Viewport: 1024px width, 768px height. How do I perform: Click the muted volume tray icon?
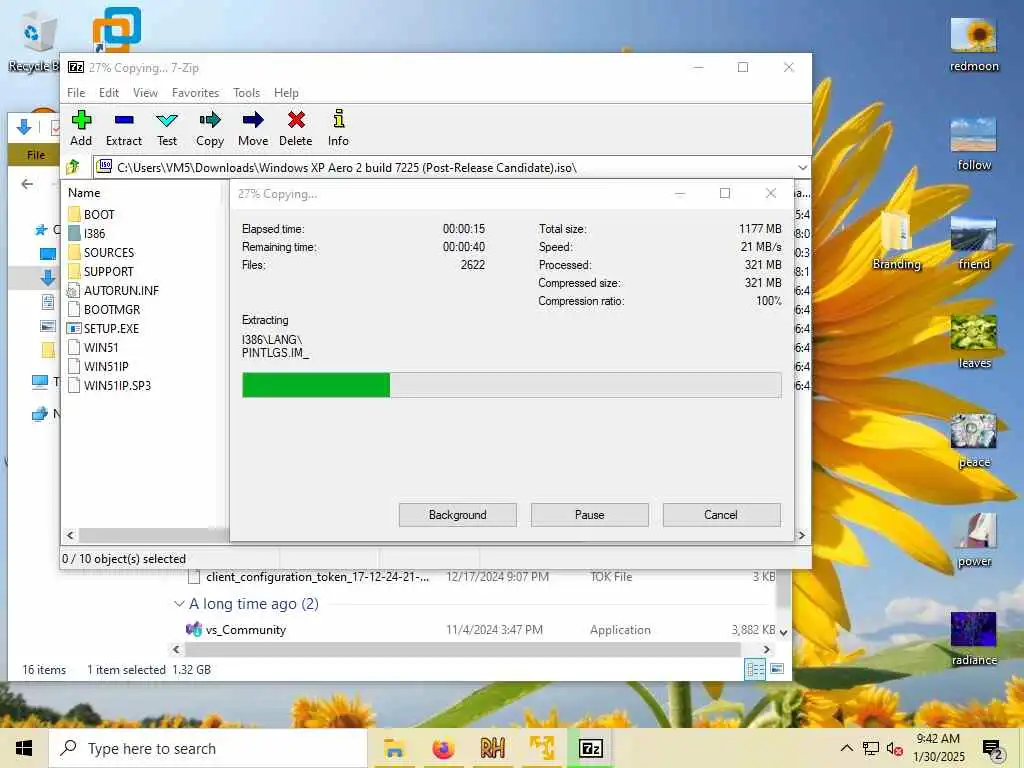[893, 748]
